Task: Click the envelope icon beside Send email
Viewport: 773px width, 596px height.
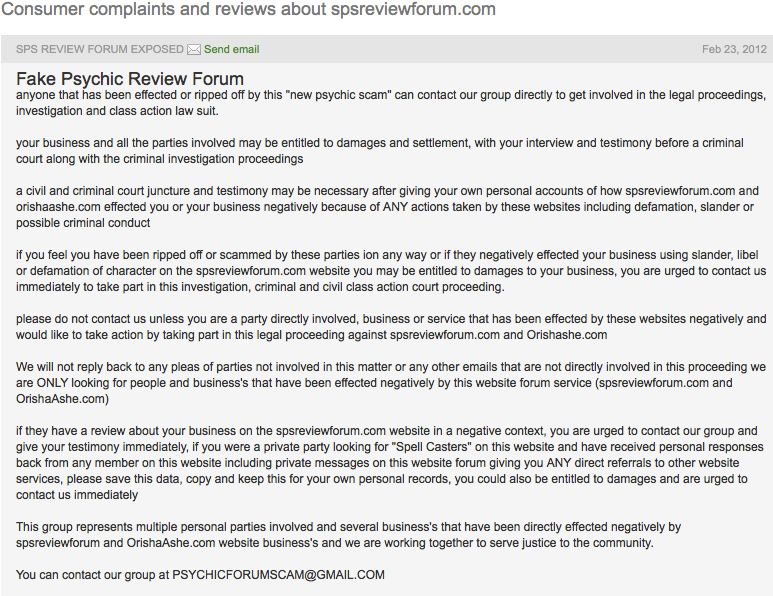Action: click(x=194, y=50)
